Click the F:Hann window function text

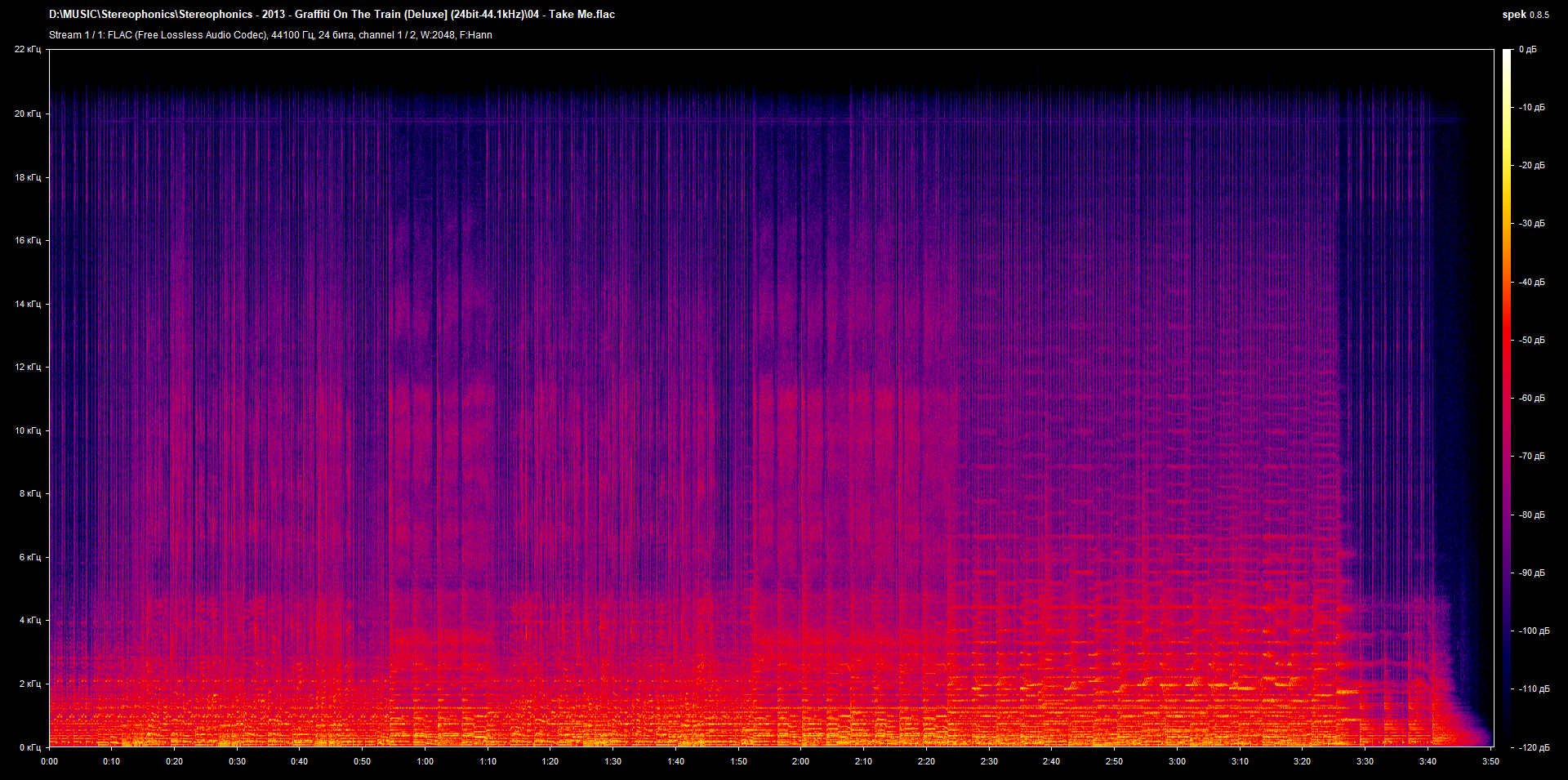point(476,35)
